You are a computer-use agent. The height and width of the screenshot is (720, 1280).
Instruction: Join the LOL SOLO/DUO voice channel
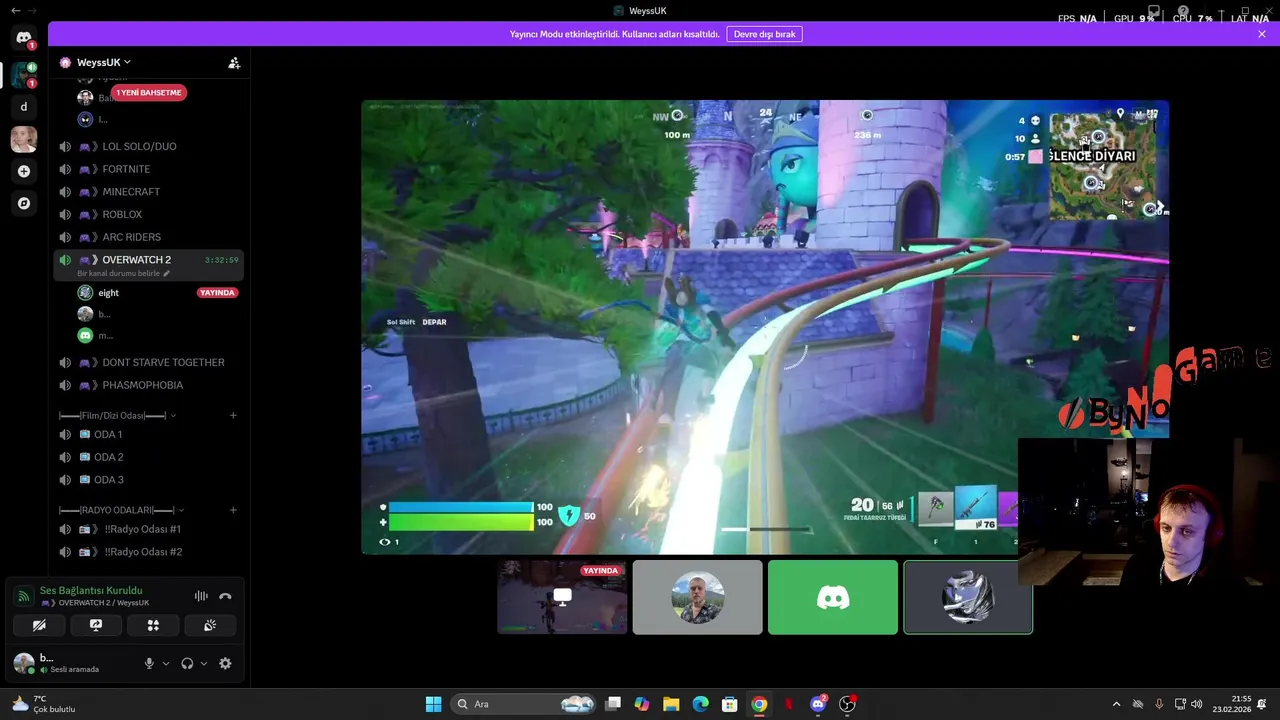[x=148, y=147]
